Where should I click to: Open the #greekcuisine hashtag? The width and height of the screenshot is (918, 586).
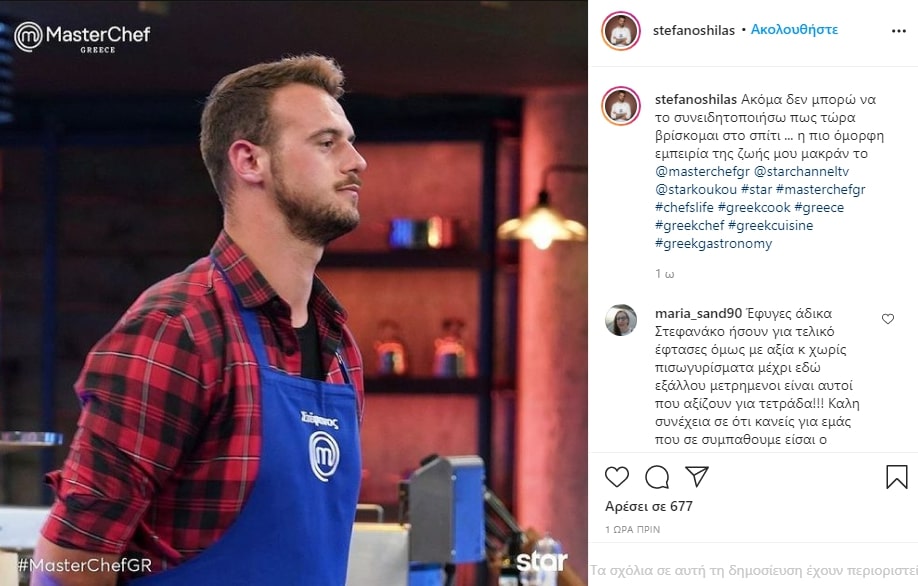[x=770, y=225]
